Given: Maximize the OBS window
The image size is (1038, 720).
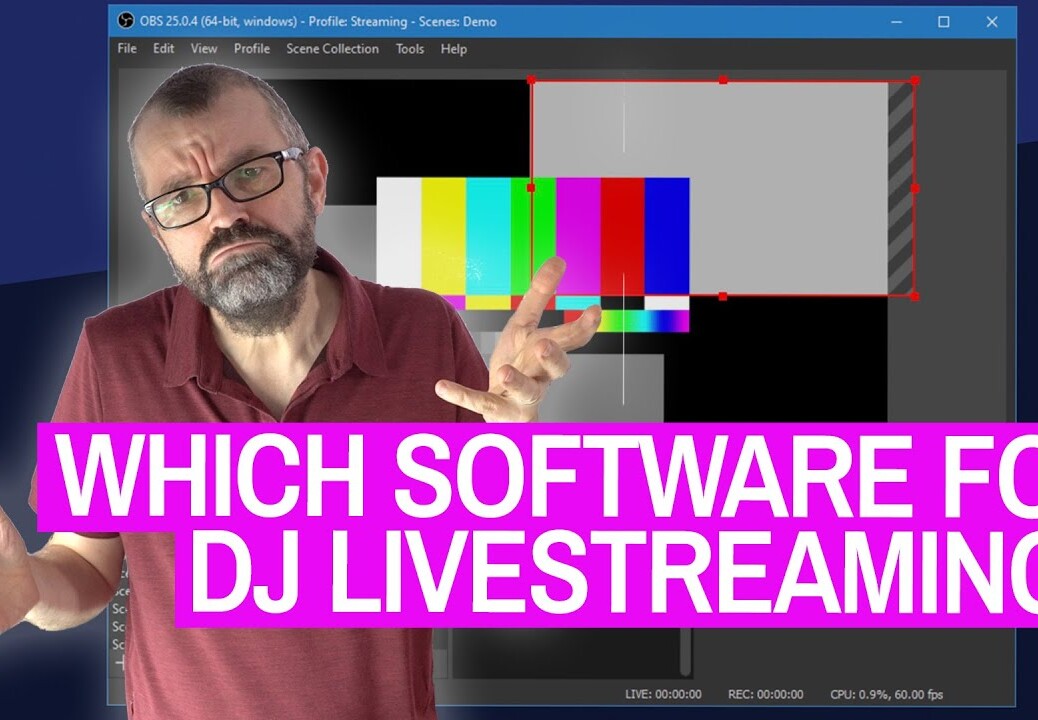Looking at the screenshot, I should point(944,22).
